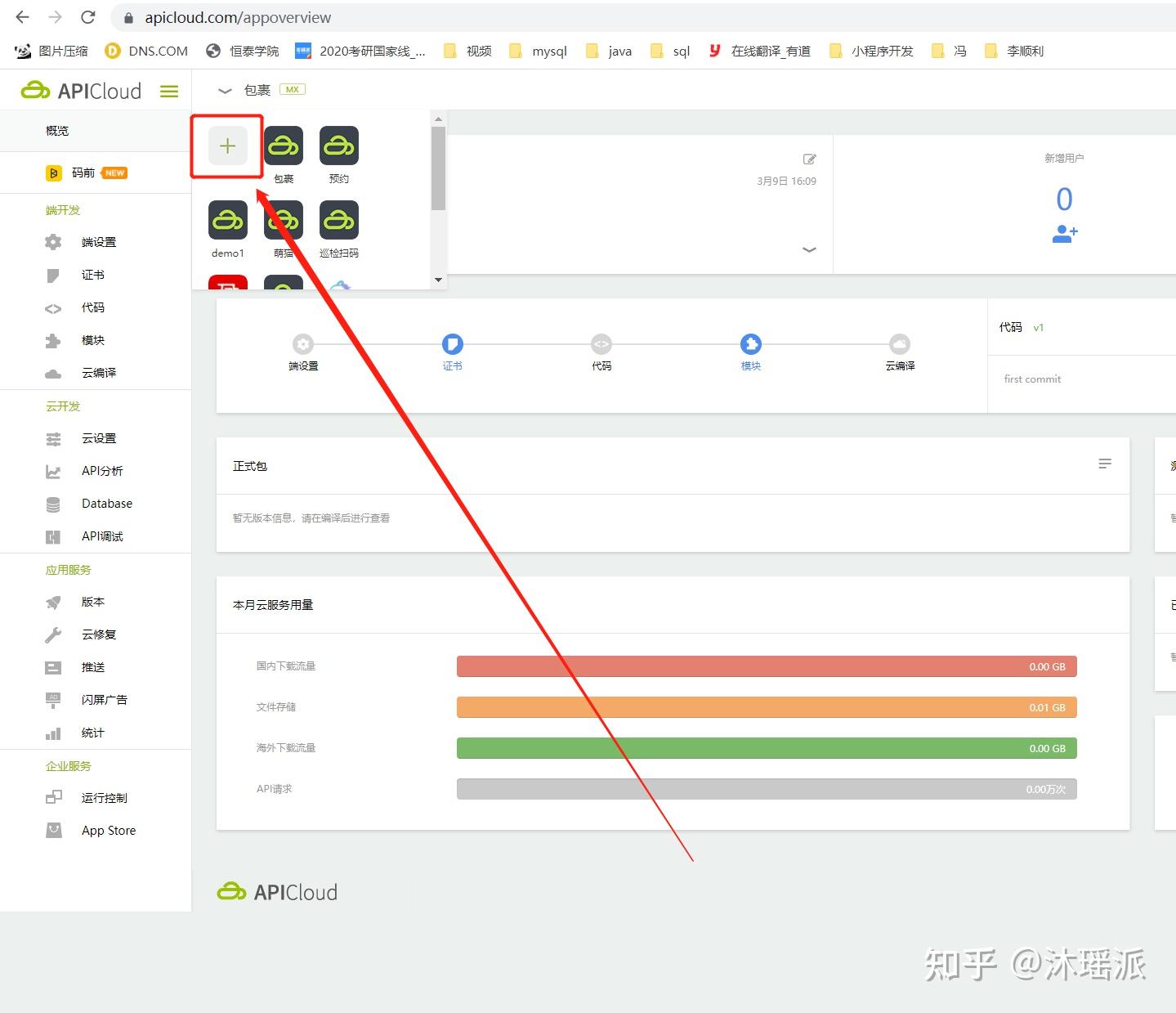The width and height of the screenshot is (1176, 1013).
Task: Create a new app with the plus button
Action: click(x=226, y=146)
